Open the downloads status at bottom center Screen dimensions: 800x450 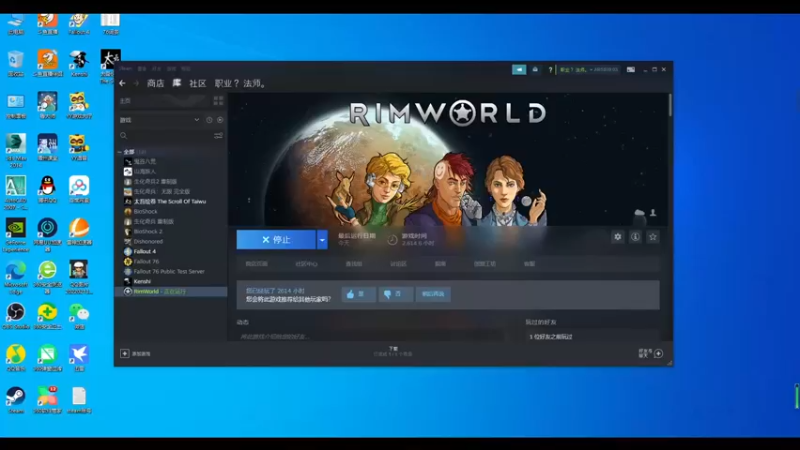pyautogui.click(x=393, y=351)
